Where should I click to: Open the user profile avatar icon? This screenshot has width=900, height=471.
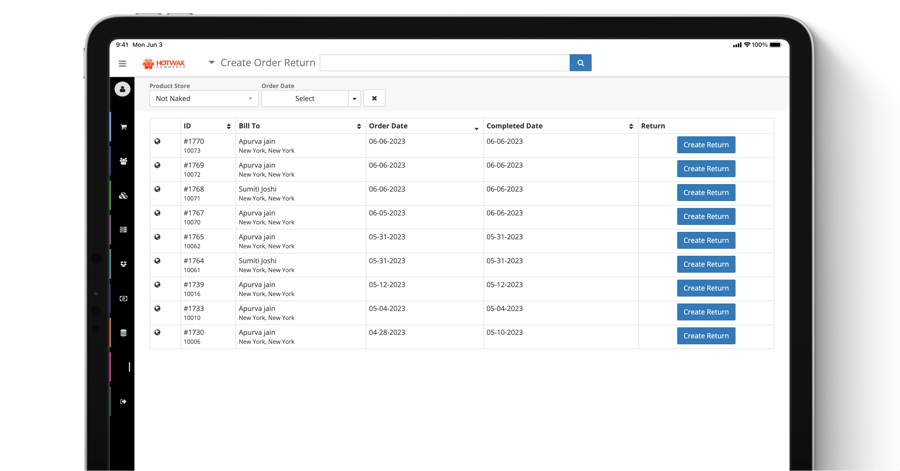pos(122,89)
